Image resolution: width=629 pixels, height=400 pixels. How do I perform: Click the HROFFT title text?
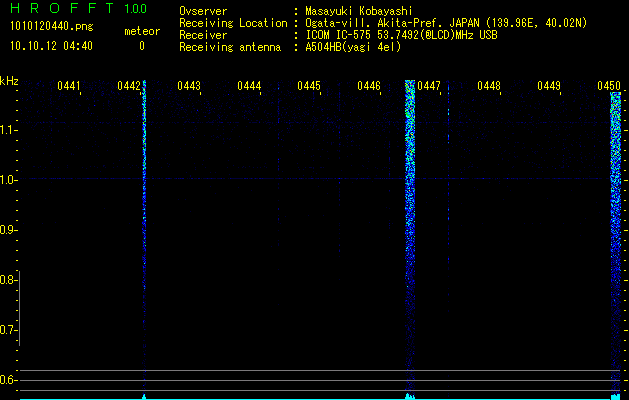click(x=62, y=8)
